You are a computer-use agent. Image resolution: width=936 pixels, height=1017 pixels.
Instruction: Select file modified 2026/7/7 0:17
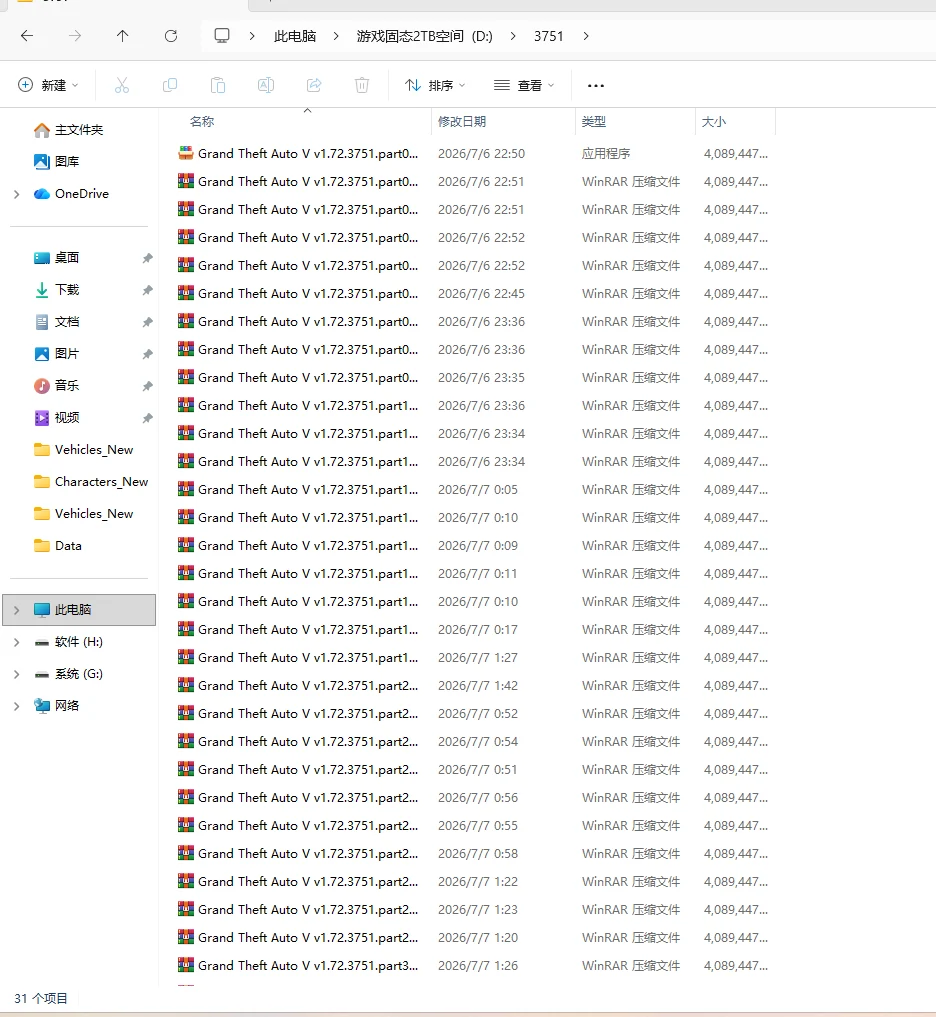[x=474, y=630]
